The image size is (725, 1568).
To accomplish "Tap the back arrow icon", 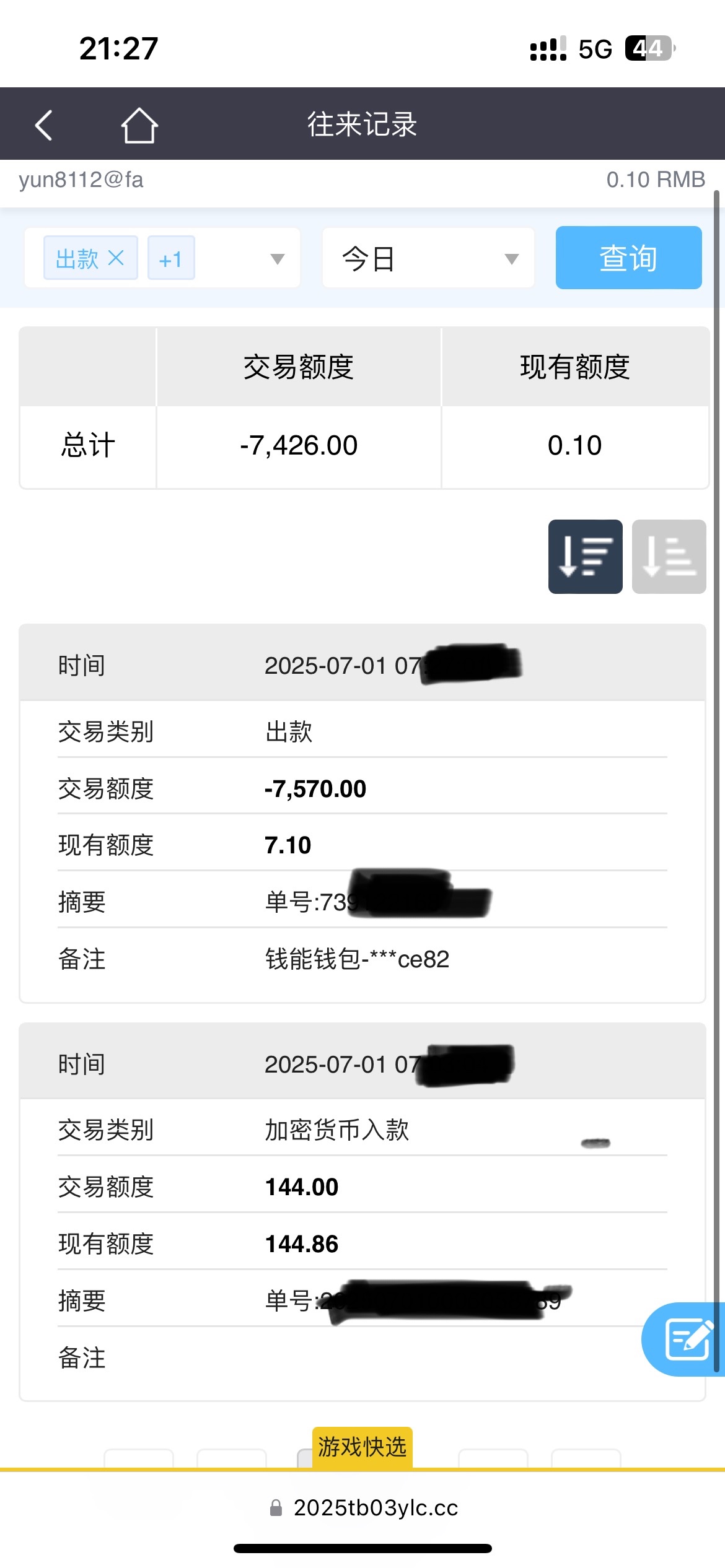I will click(43, 125).
